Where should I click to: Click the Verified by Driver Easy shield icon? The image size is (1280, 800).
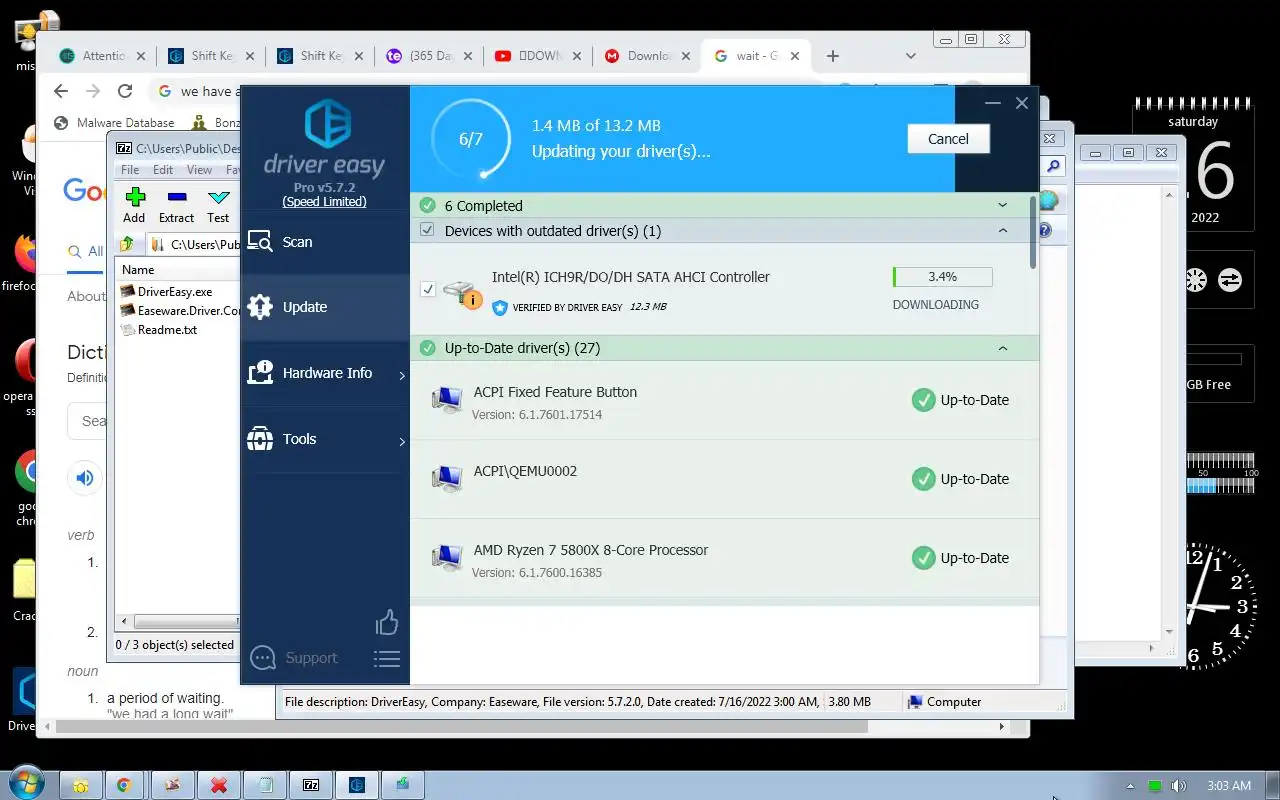pyautogui.click(x=500, y=307)
